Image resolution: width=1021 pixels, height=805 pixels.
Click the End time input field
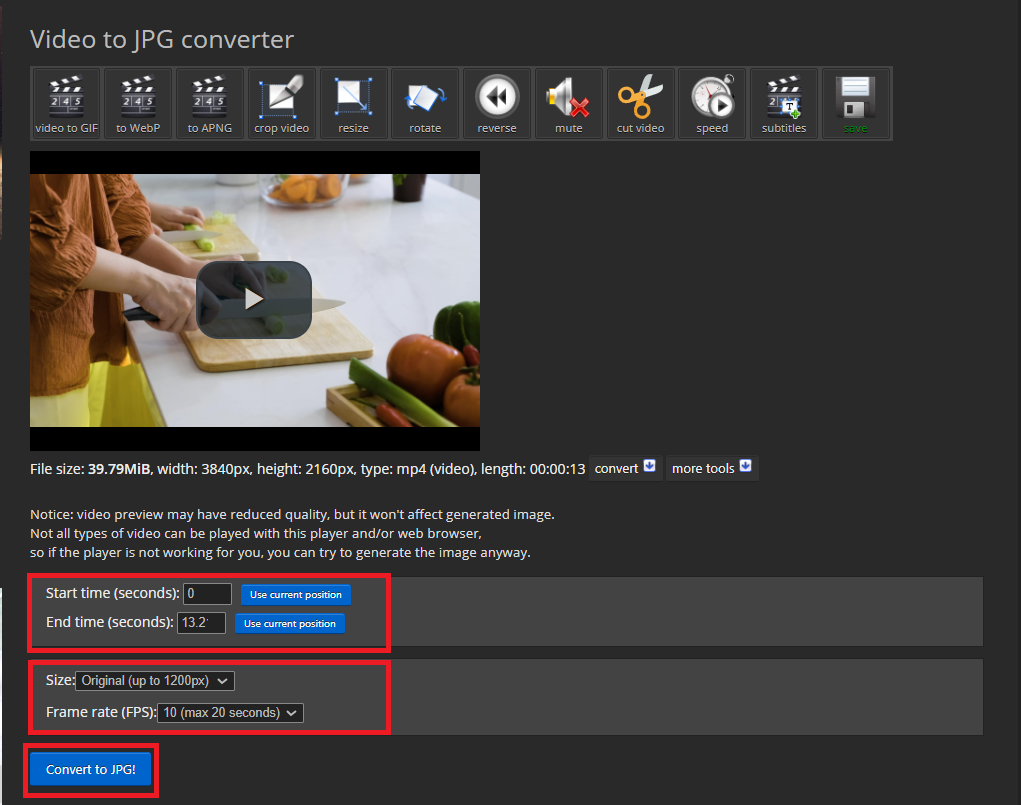tap(201, 622)
